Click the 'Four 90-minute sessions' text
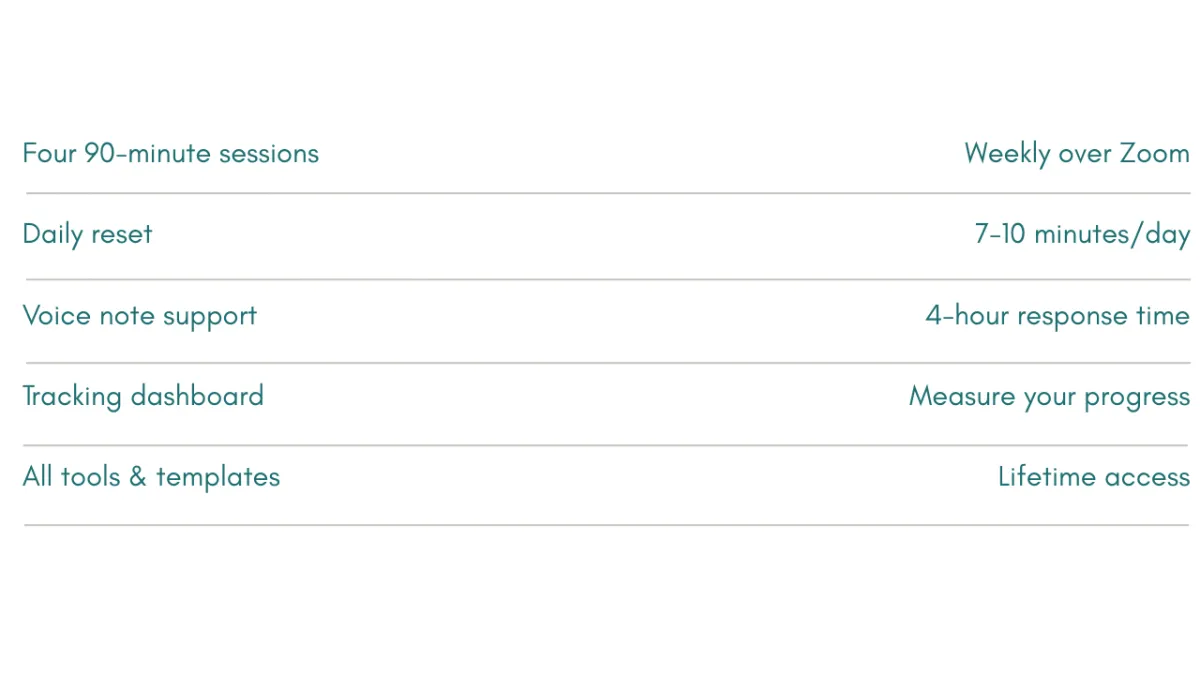Image resolution: width=1200 pixels, height=675 pixels. point(171,153)
